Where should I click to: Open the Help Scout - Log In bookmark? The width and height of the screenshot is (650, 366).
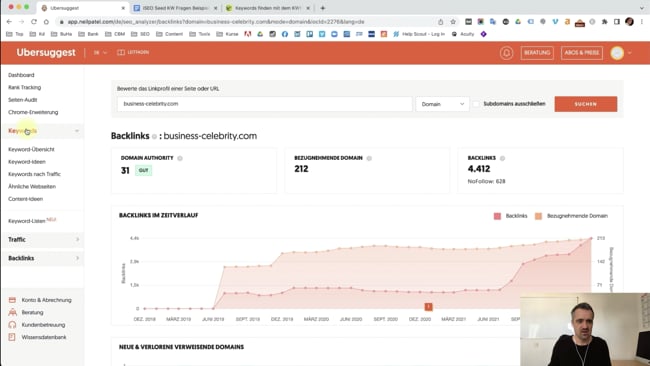coord(419,34)
